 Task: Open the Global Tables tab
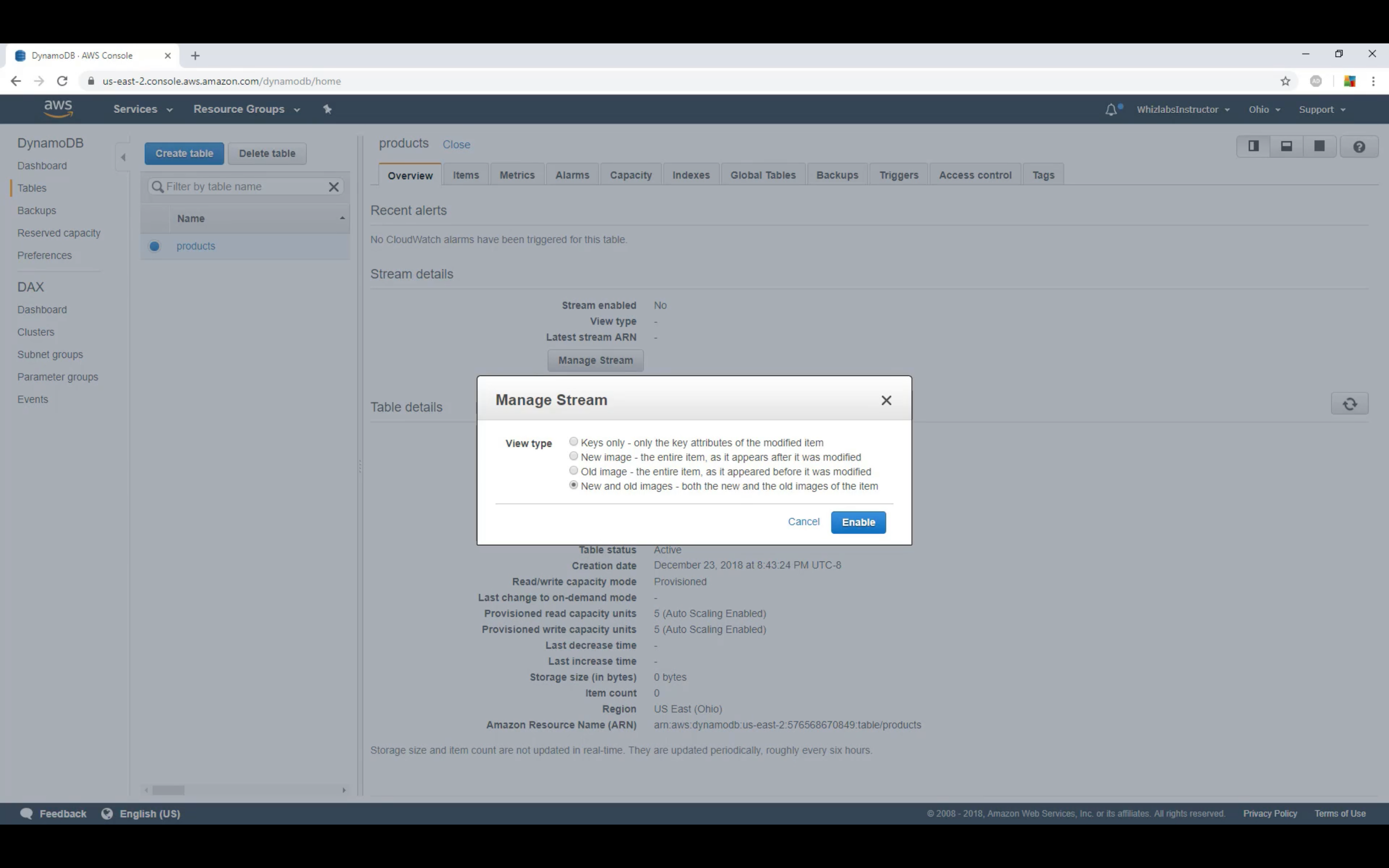(x=762, y=175)
